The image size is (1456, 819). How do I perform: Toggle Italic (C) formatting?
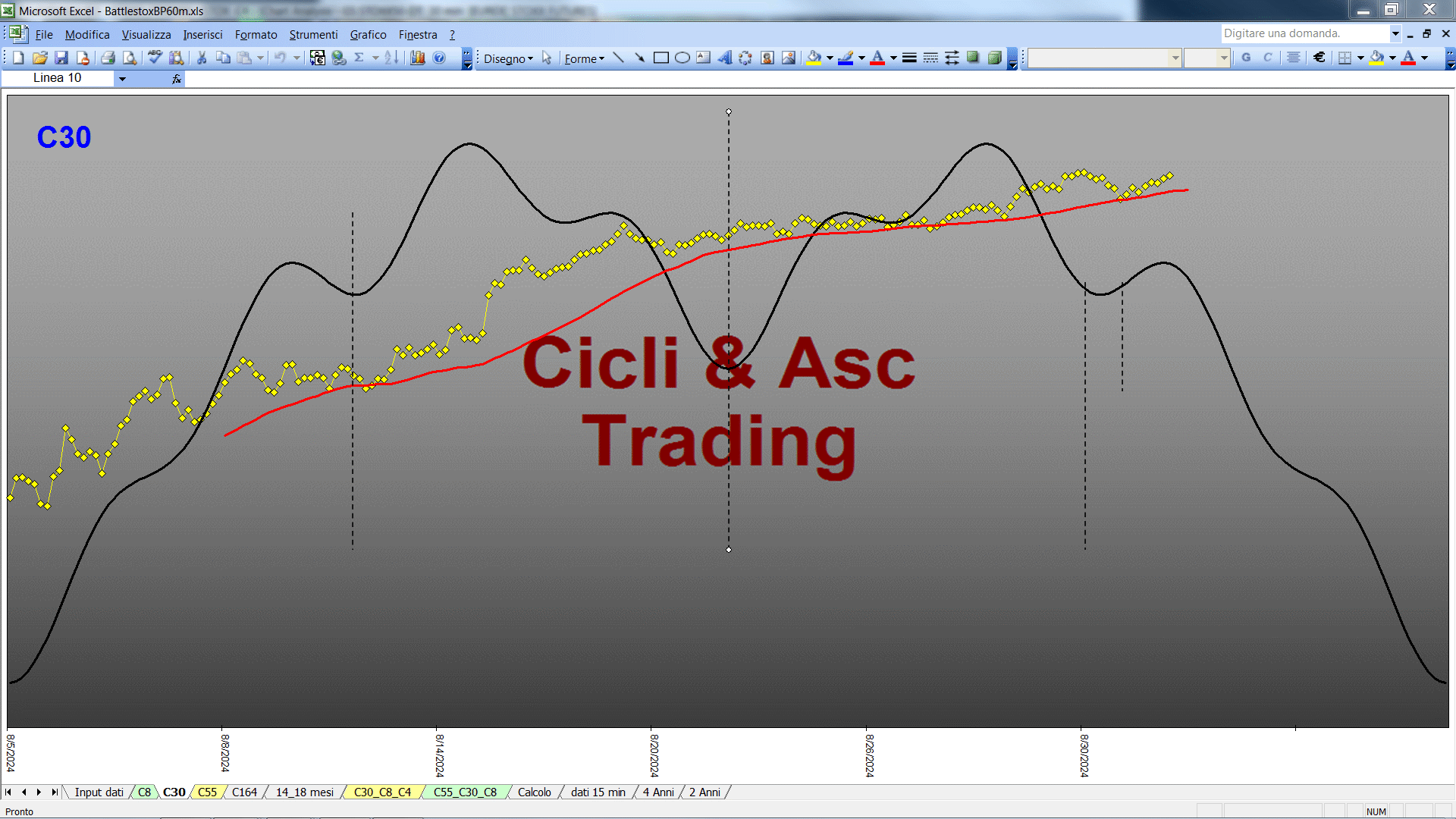click(1267, 58)
